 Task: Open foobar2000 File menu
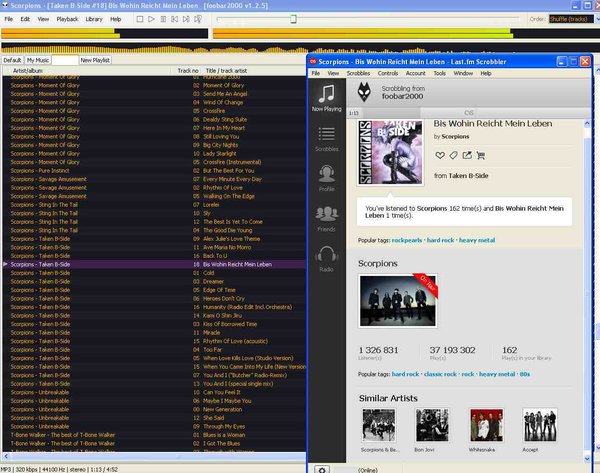pos(8,19)
